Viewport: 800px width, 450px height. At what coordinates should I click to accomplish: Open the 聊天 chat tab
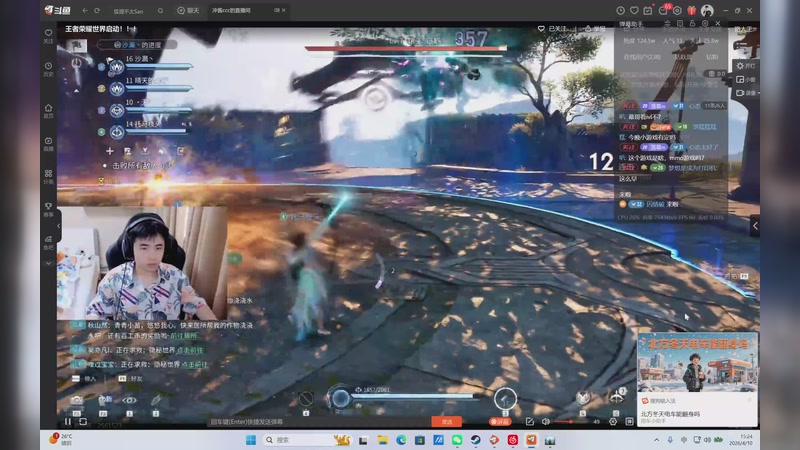coord(188,10)
